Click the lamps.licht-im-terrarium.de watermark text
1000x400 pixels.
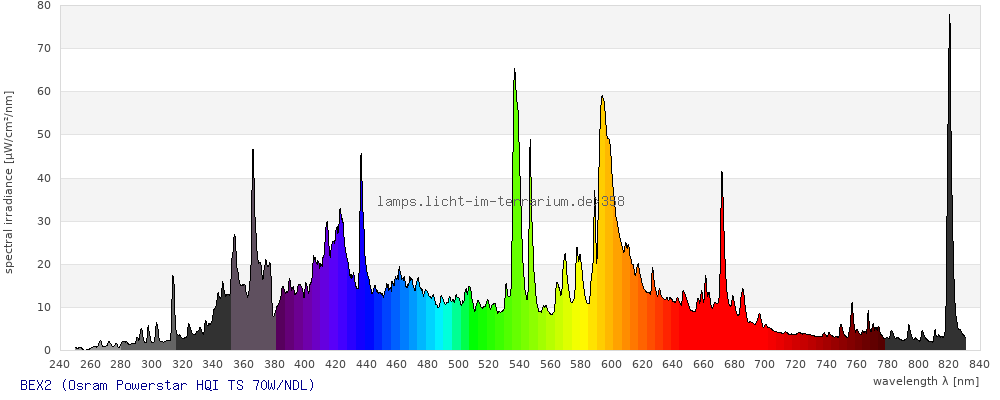point(500,201)
